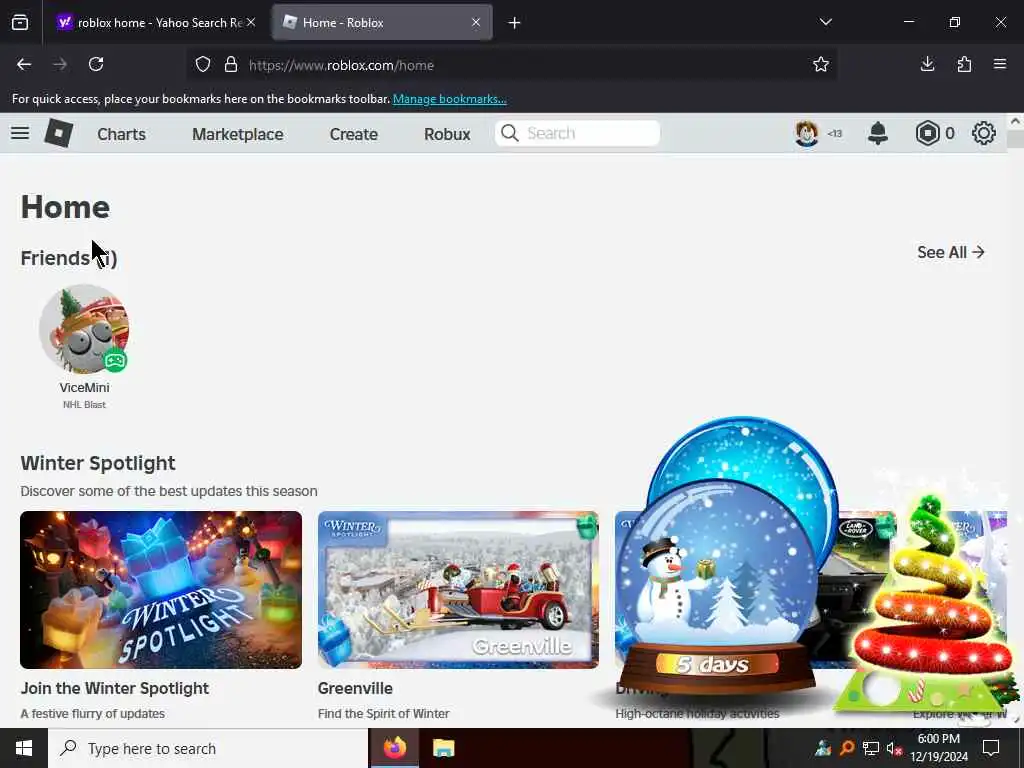The height and width of the screenshot is (768, 1024).
Task: Open Firefox from the taskbar
Action: point(394,748)
